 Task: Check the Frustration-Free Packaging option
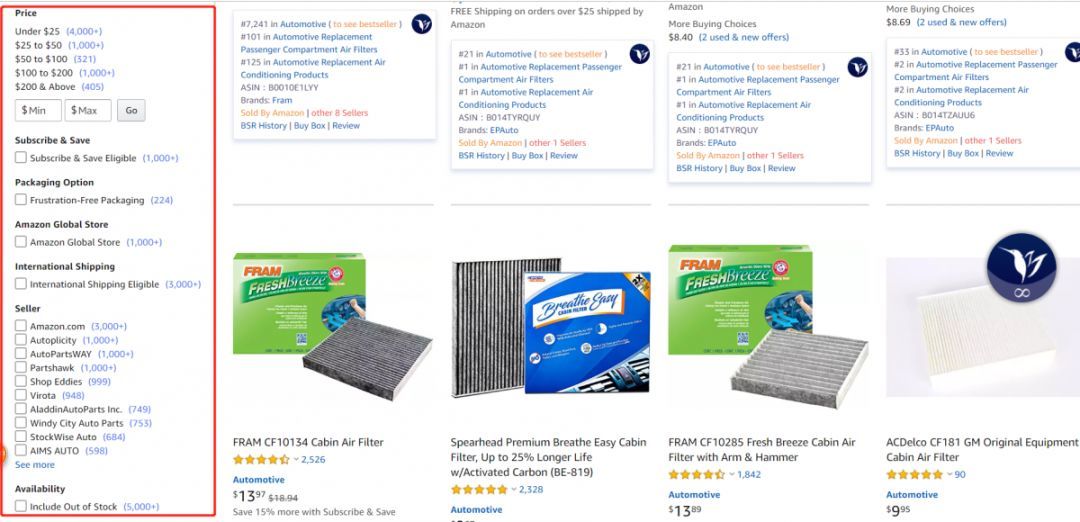point(21,200)
